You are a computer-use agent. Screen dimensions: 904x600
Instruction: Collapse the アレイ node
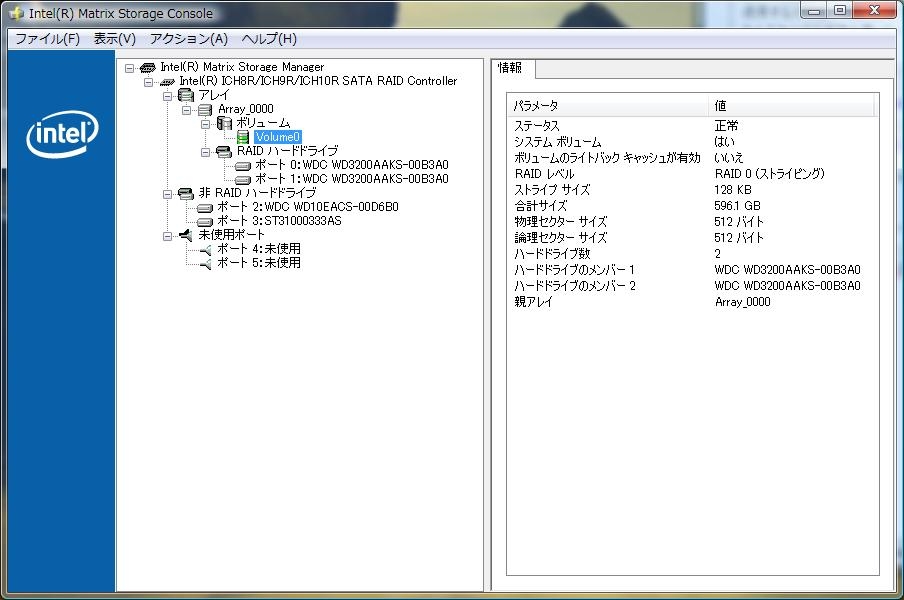pyautogui.click(x=167, y=96)
